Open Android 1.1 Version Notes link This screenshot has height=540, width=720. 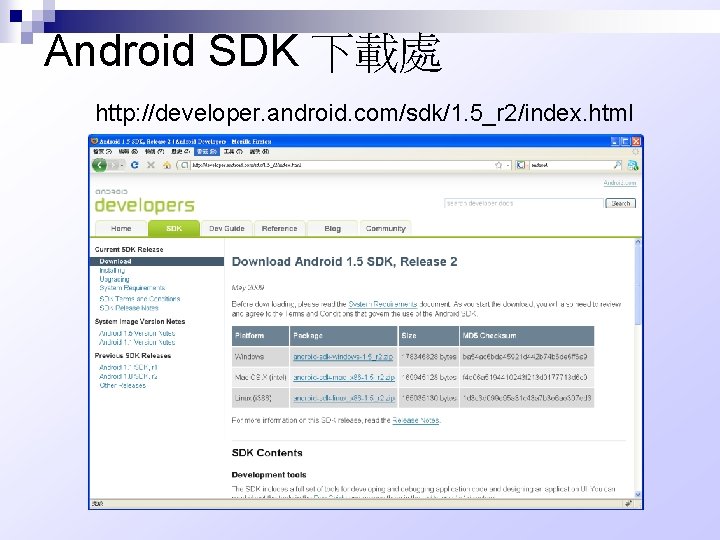click(137, 342)
